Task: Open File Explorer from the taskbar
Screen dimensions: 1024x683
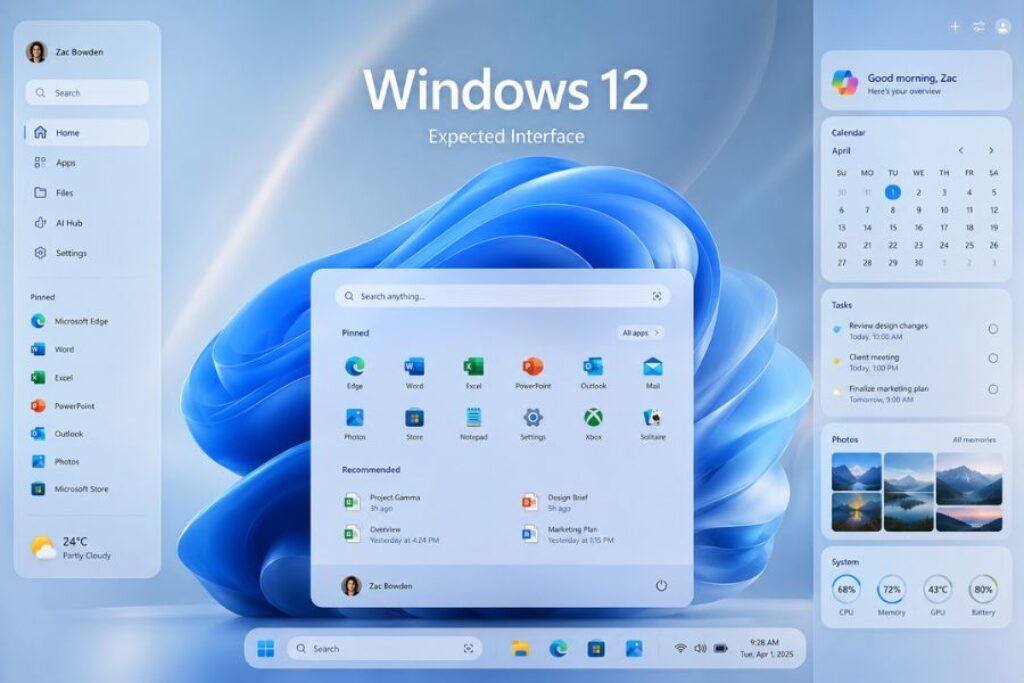Action: pyautogui.click(x=520, y=648)
